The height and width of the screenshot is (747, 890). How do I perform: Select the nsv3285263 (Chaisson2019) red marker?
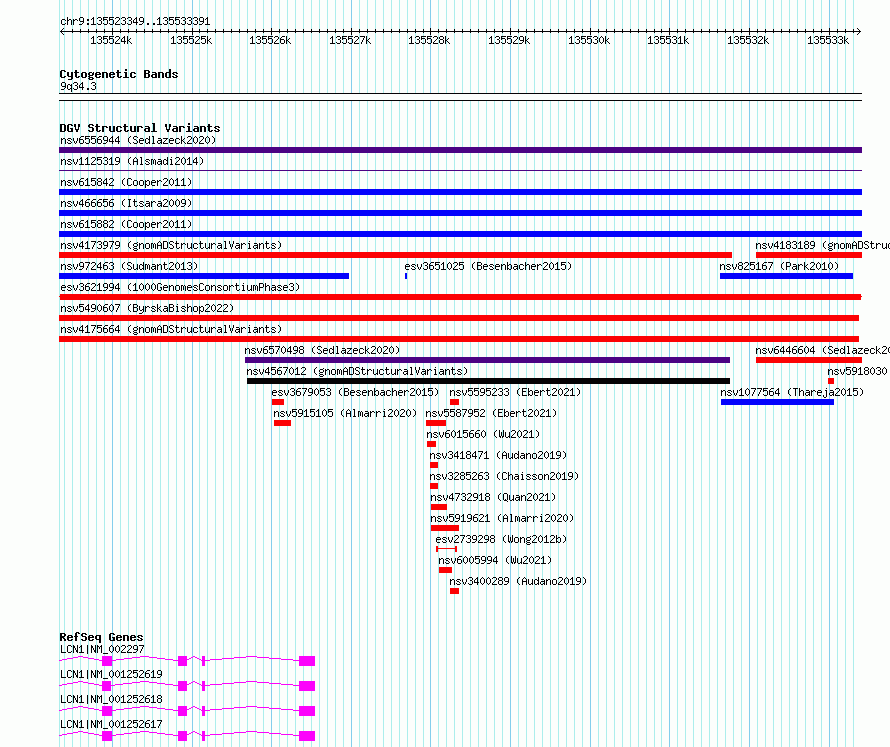click(x=434, y=486)
